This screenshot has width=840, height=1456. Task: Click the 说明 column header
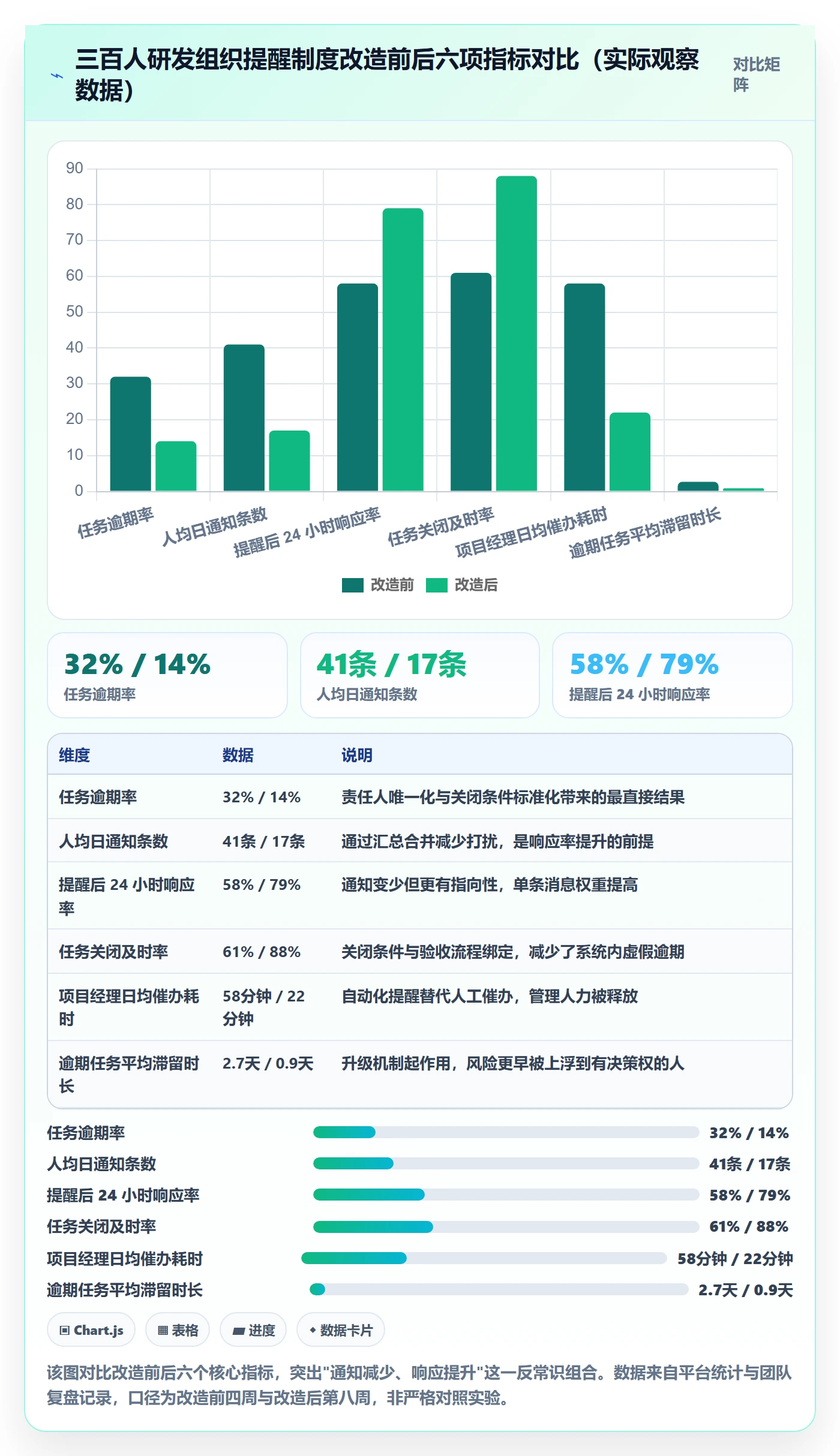[x=357, y=755]
